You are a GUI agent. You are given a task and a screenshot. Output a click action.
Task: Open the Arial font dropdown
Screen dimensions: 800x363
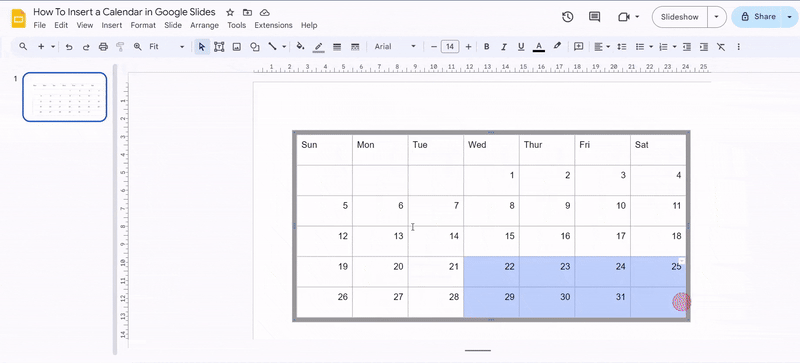pyautogui.click(x=395, y=46)
